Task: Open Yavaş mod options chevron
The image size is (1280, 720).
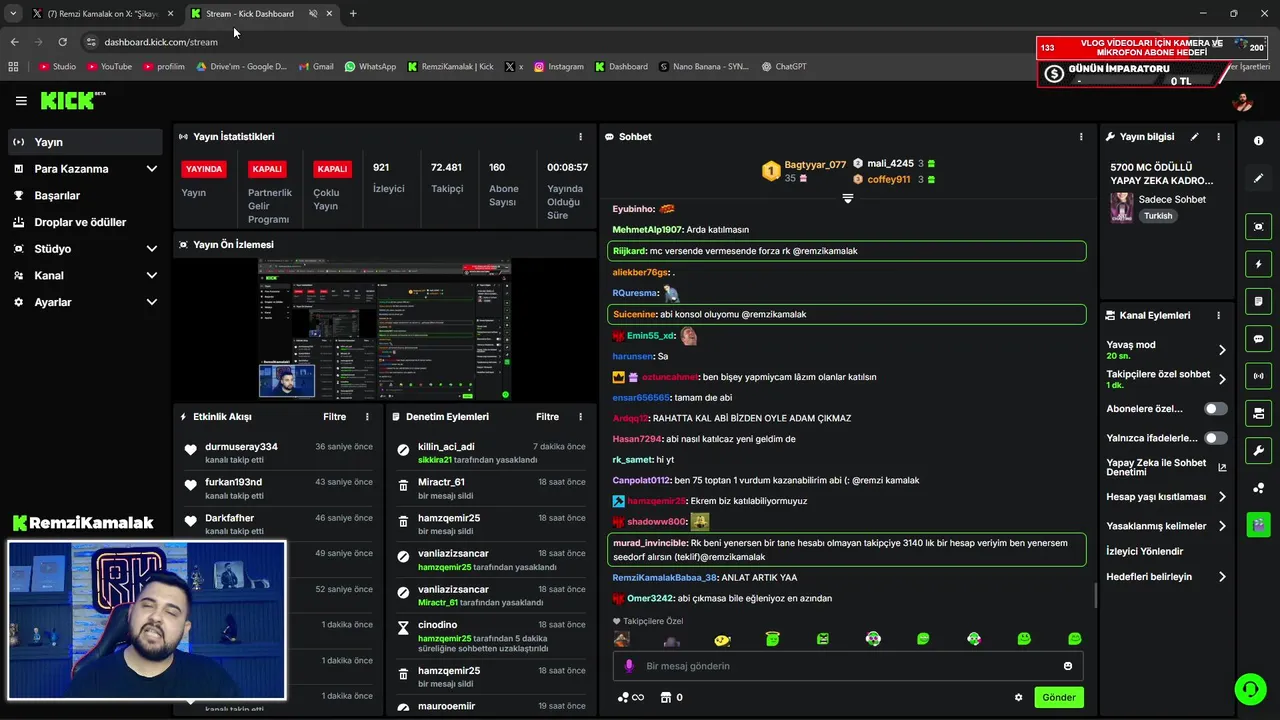Action: (x=1222, y=350)
